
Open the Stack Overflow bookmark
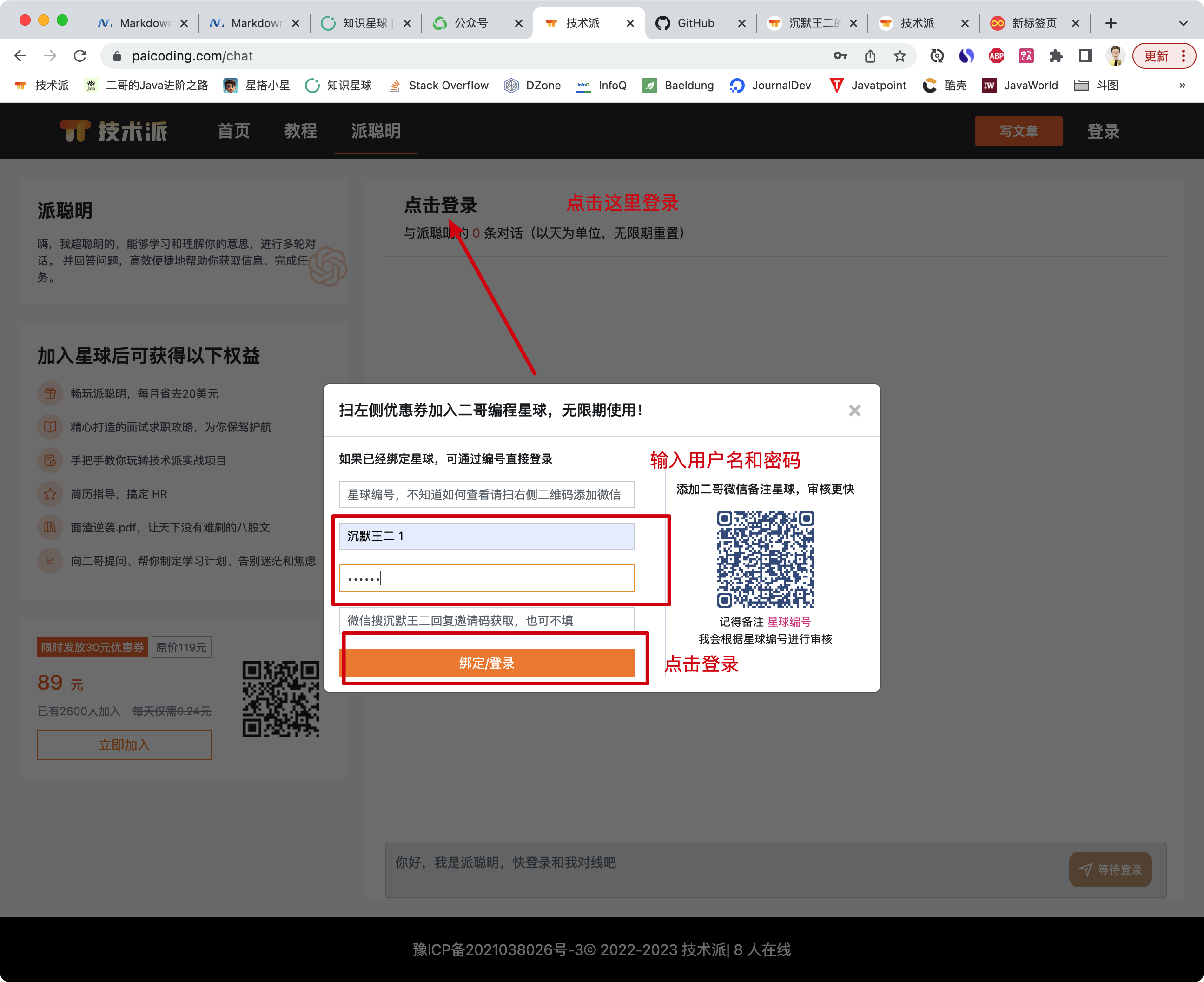point(439,86)
